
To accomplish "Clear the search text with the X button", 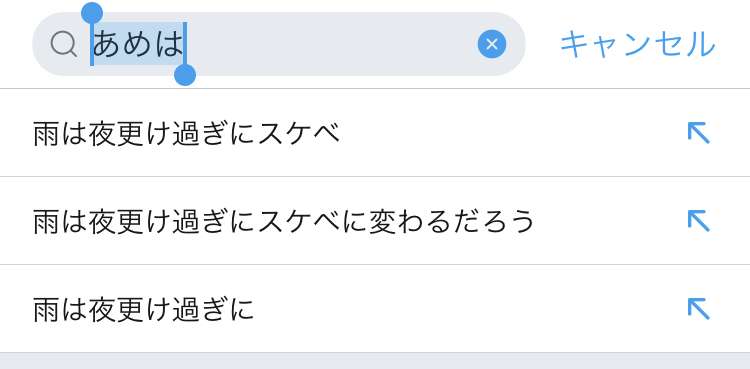I will [x=491, y=44].
